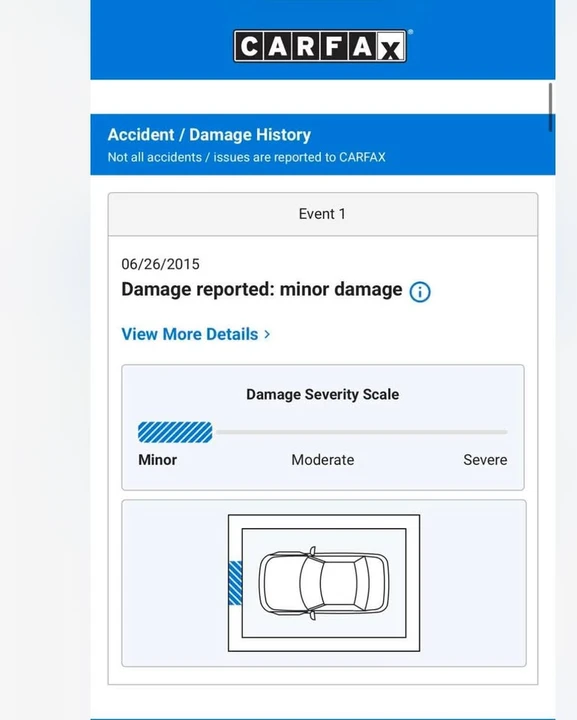Open the View More Details link

coord(196,334)
